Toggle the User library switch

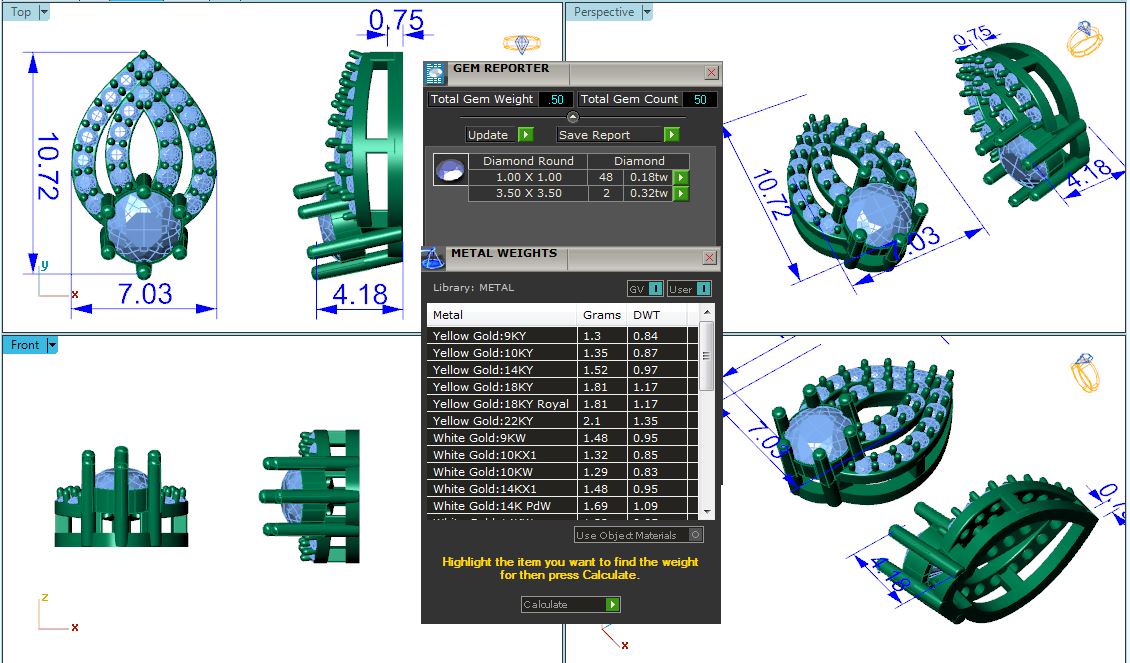[x=690, y=289]
